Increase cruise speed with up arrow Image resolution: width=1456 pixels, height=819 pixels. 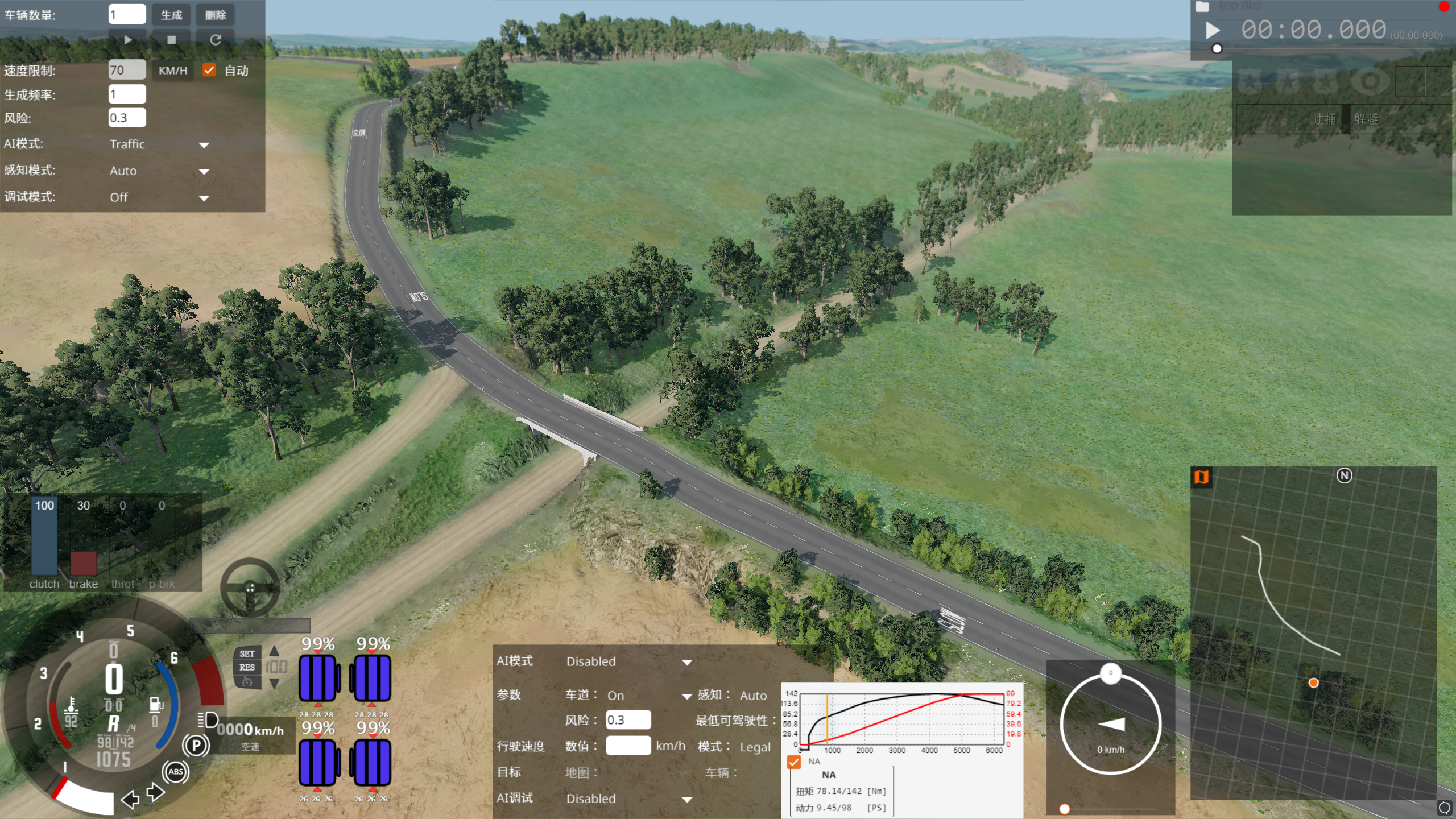275,651
